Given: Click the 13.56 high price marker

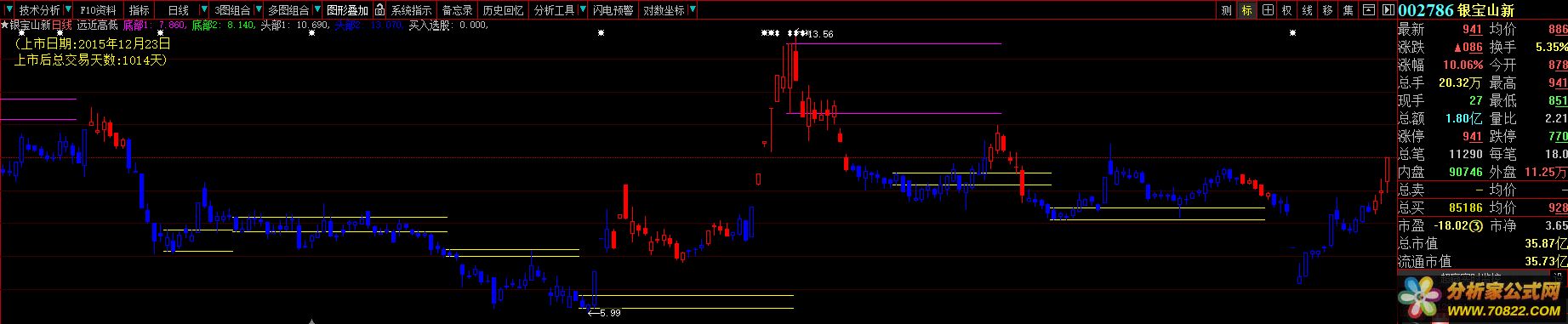Looking at the screenshot, I should 820,34.
